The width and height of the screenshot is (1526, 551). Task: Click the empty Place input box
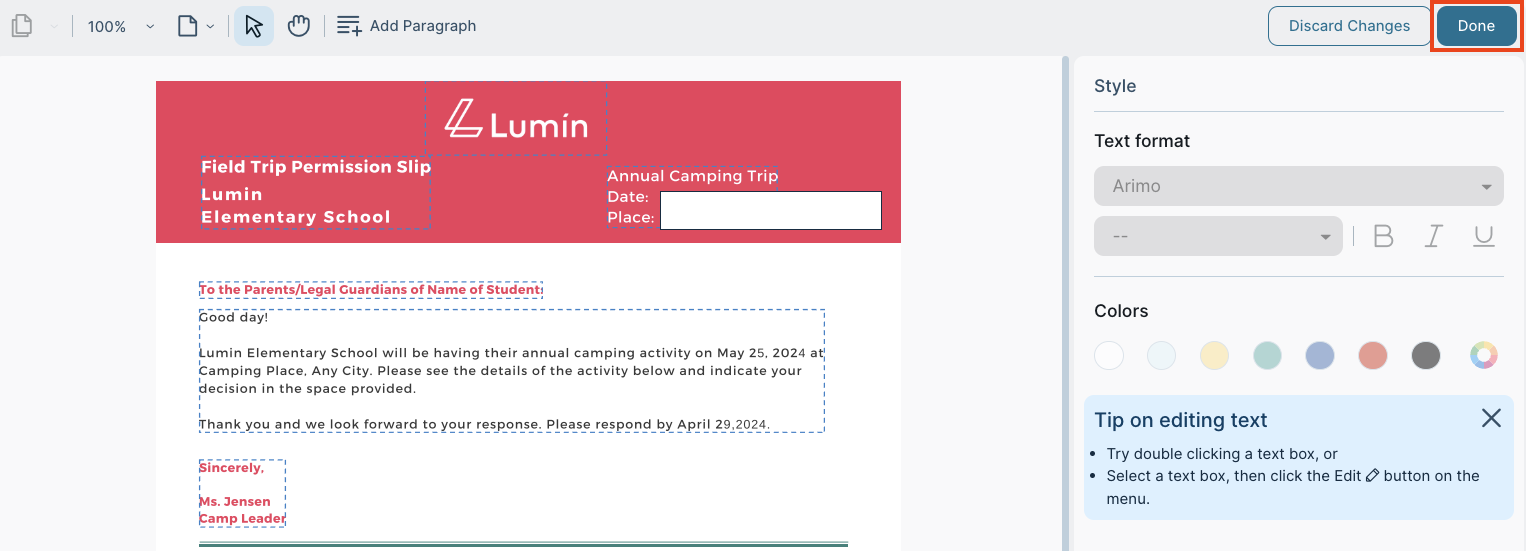tap(770, 211)
